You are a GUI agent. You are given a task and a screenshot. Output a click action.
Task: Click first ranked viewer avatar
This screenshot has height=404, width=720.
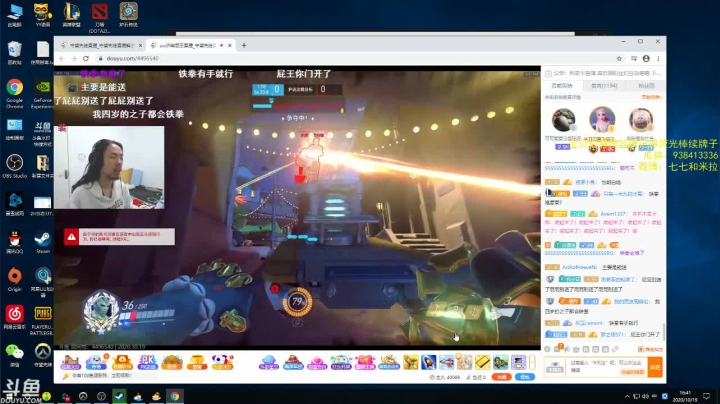(563, 120)
